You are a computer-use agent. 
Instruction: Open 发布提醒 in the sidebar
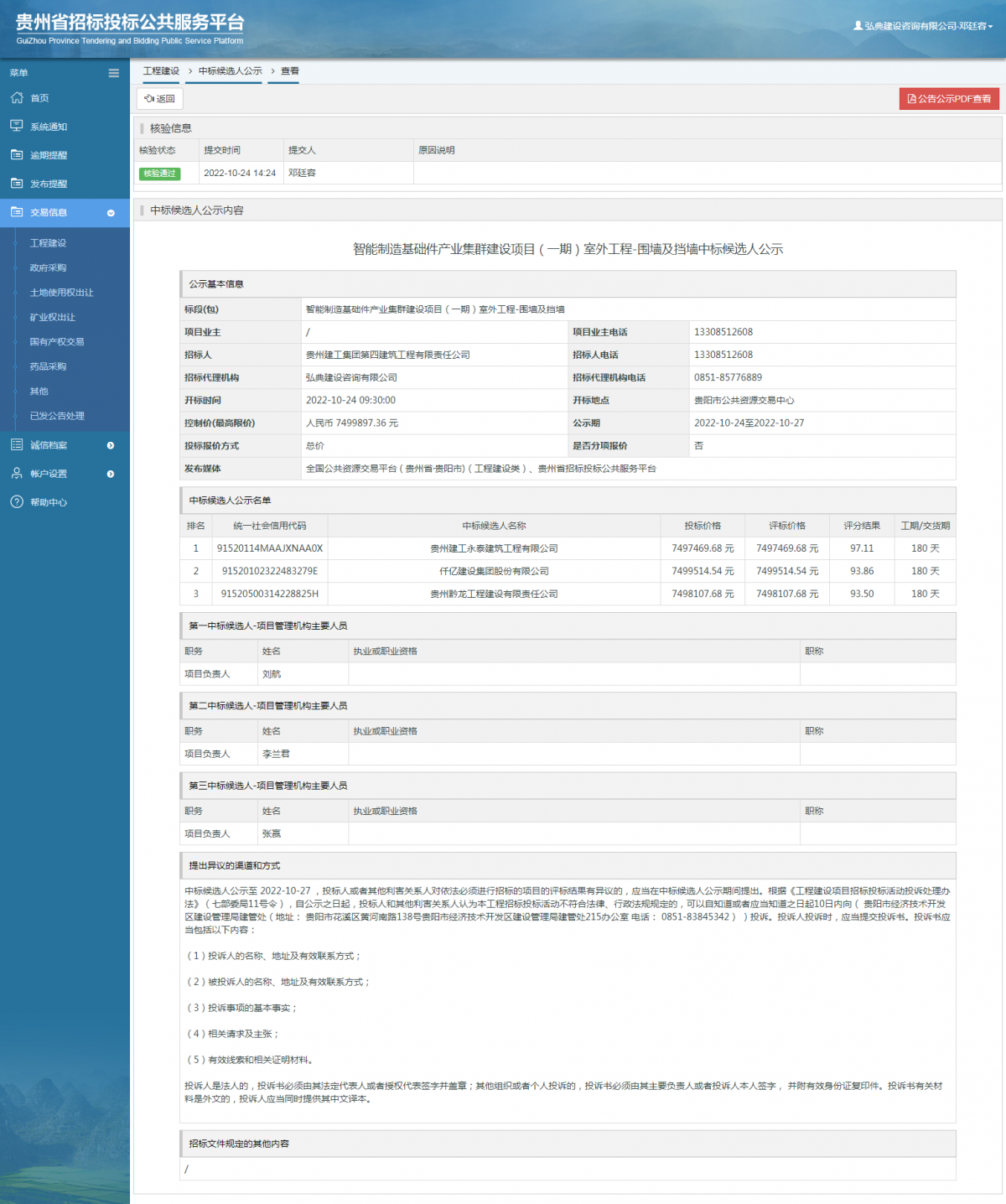point(49,184)
